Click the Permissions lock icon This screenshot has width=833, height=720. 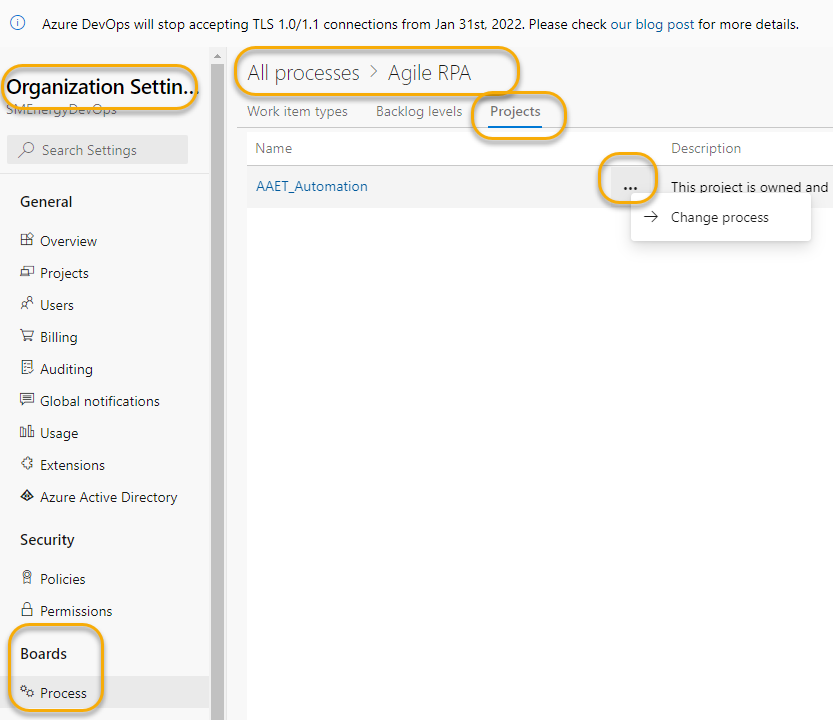pos(27,609)
